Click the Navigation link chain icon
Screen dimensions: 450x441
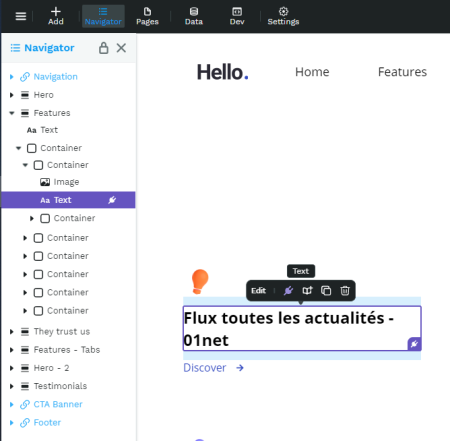pyautogui.click(x=25, y=77)
